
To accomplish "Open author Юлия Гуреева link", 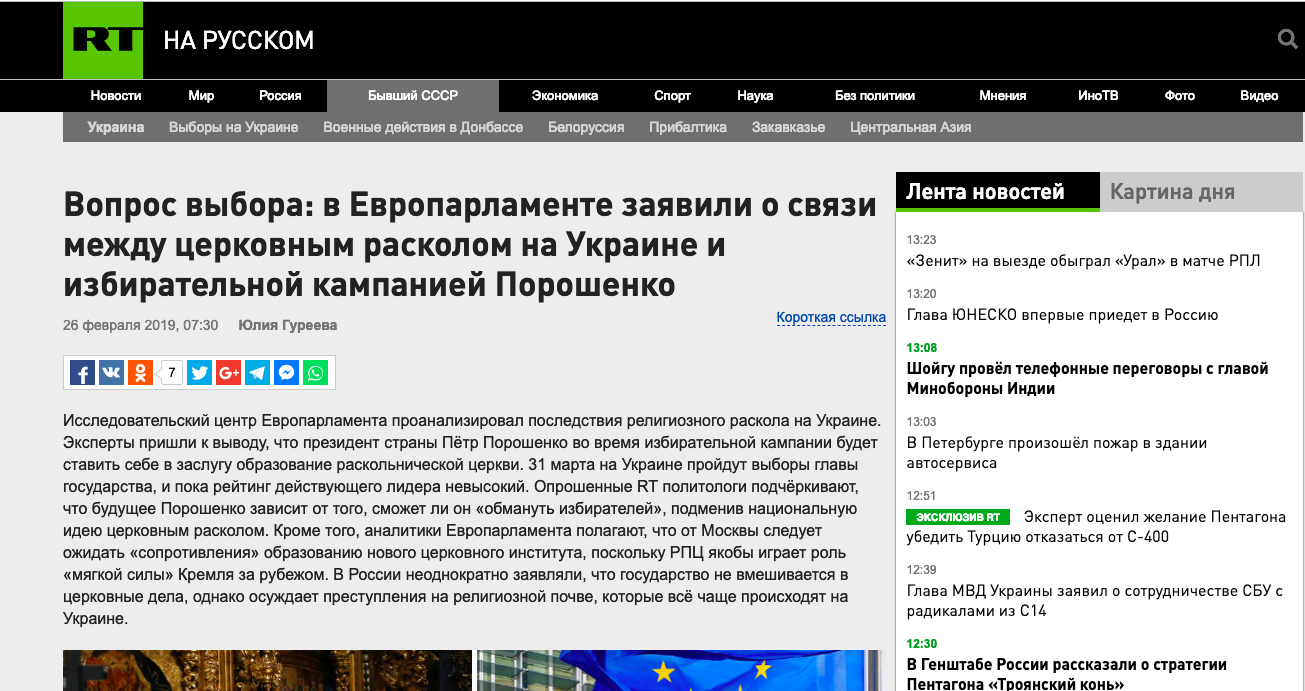I will [x=287, y=325].
